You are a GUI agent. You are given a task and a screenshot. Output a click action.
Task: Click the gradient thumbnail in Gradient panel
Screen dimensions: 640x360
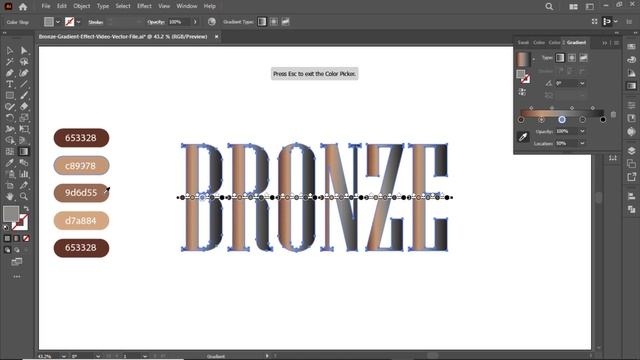[x=523, y=60]
